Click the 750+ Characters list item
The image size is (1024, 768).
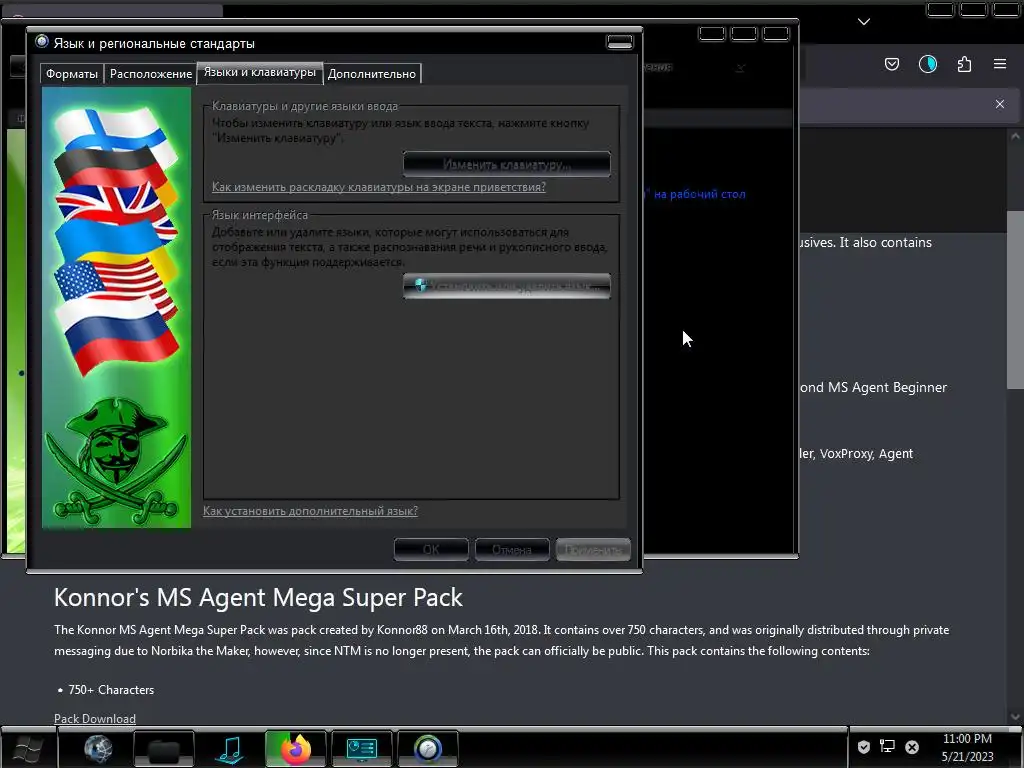pyautogui.click(x=111, y=690)
